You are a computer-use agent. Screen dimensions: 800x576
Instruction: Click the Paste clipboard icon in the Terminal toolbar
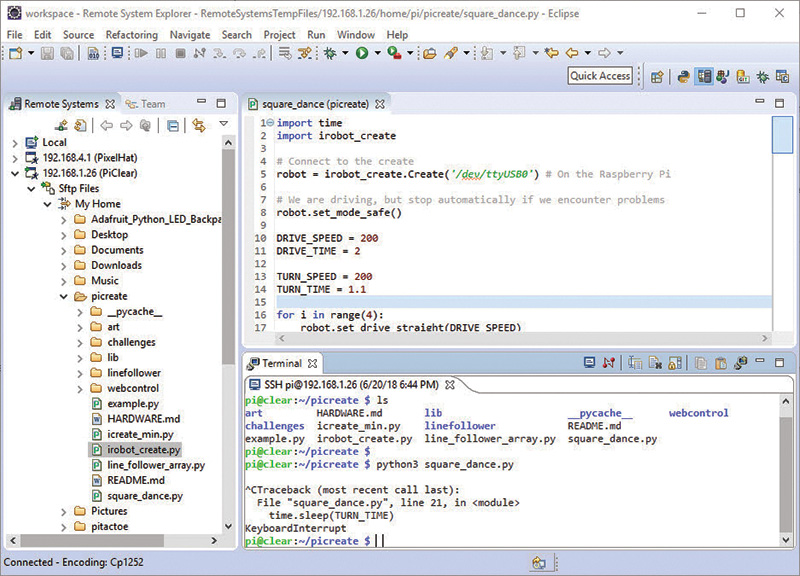pos(720,363)
